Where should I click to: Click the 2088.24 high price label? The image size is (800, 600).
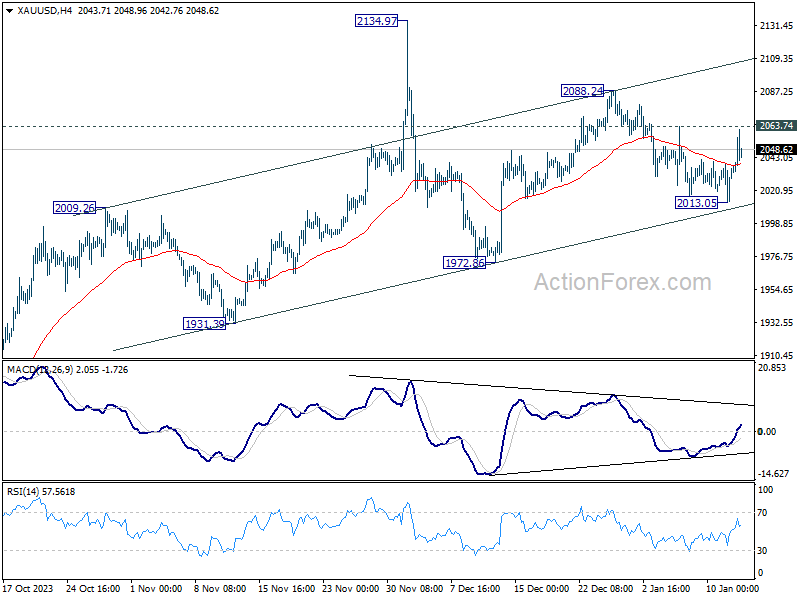pyautogui.click(x=582, y=91)
